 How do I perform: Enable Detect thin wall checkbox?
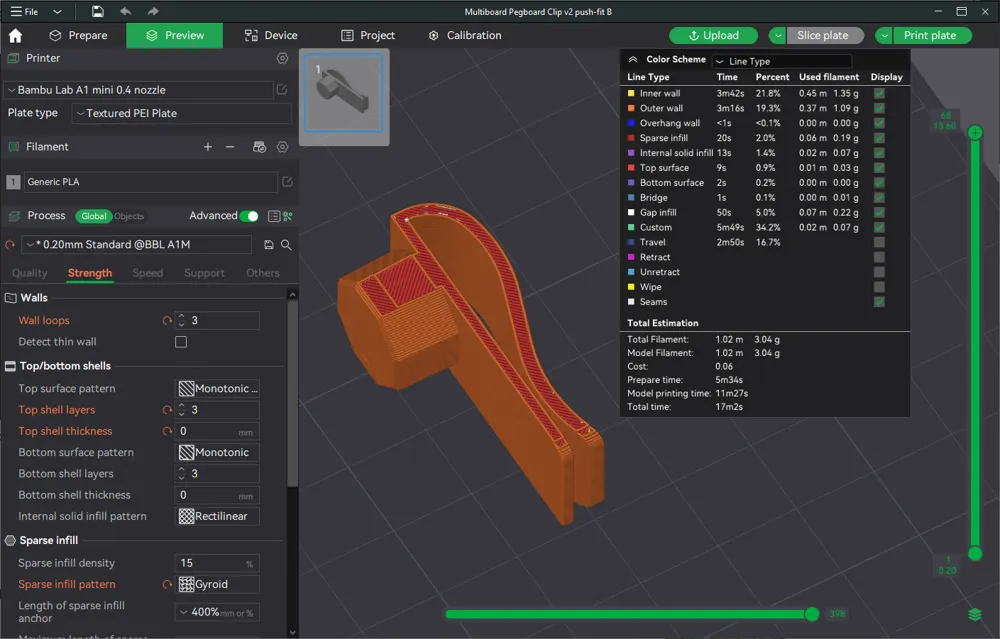click(x=181, y=342)
